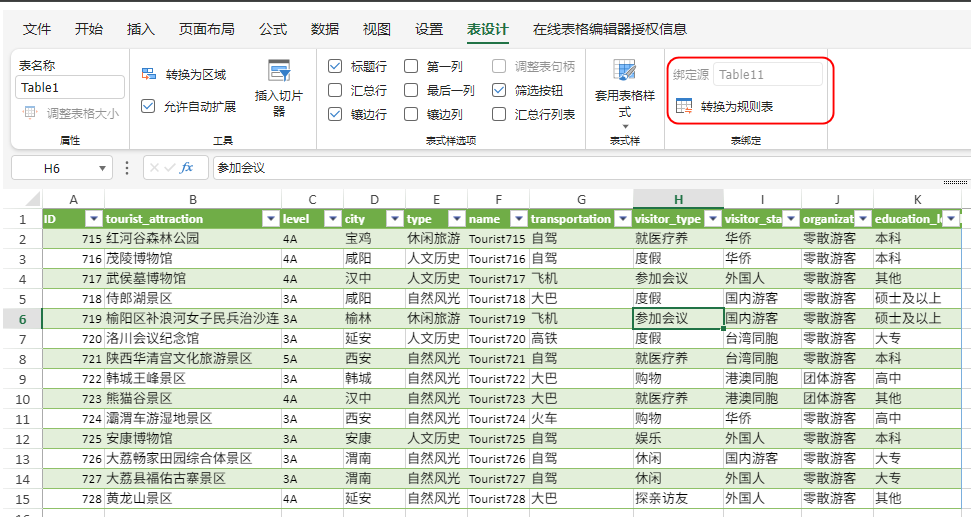Image resolution: width=971 pixels, height=517 pixels.
Task: Click the fx insert function icon
Action: point(186,168)
